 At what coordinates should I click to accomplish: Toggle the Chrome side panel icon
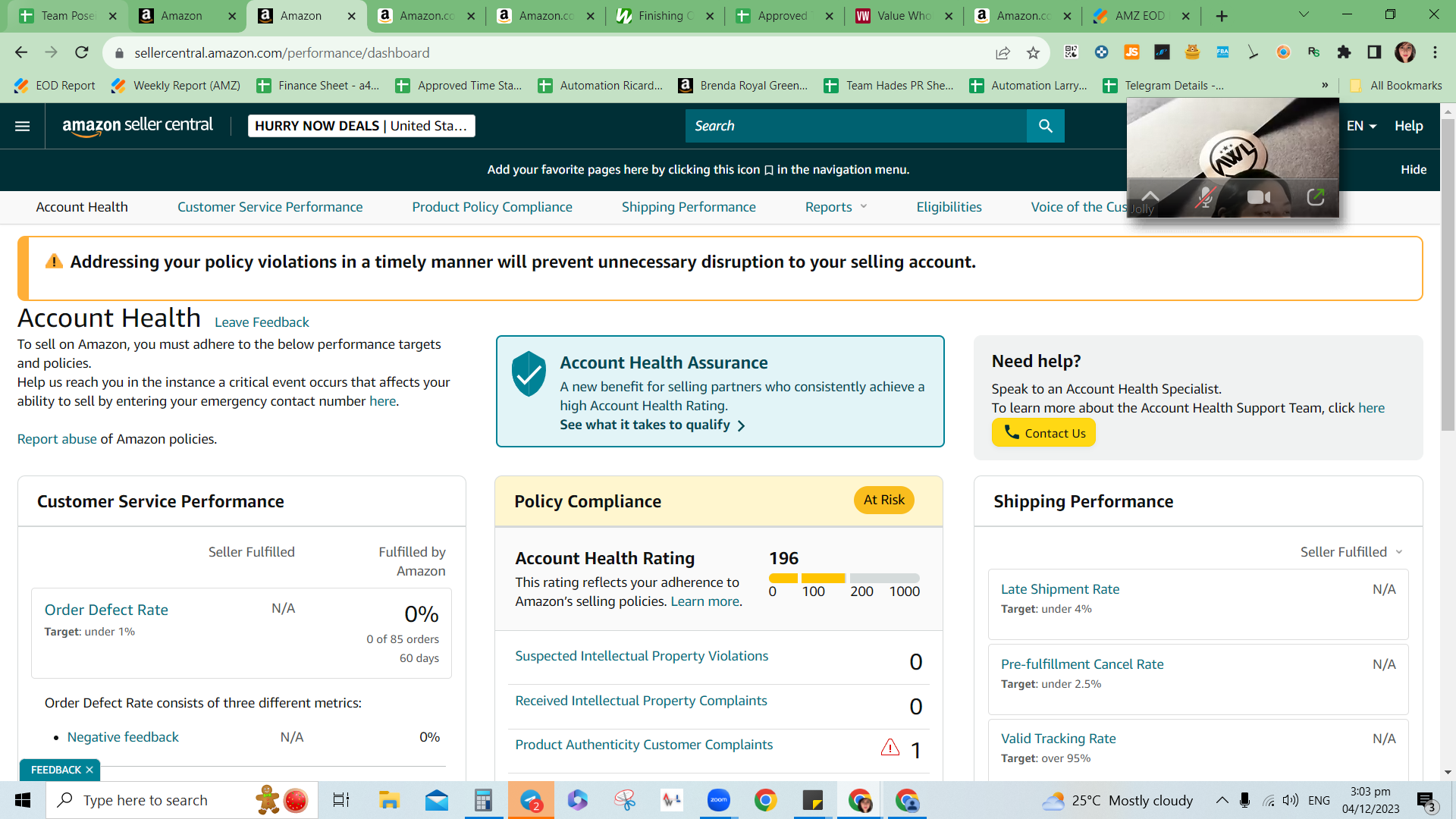[1374, 52]
